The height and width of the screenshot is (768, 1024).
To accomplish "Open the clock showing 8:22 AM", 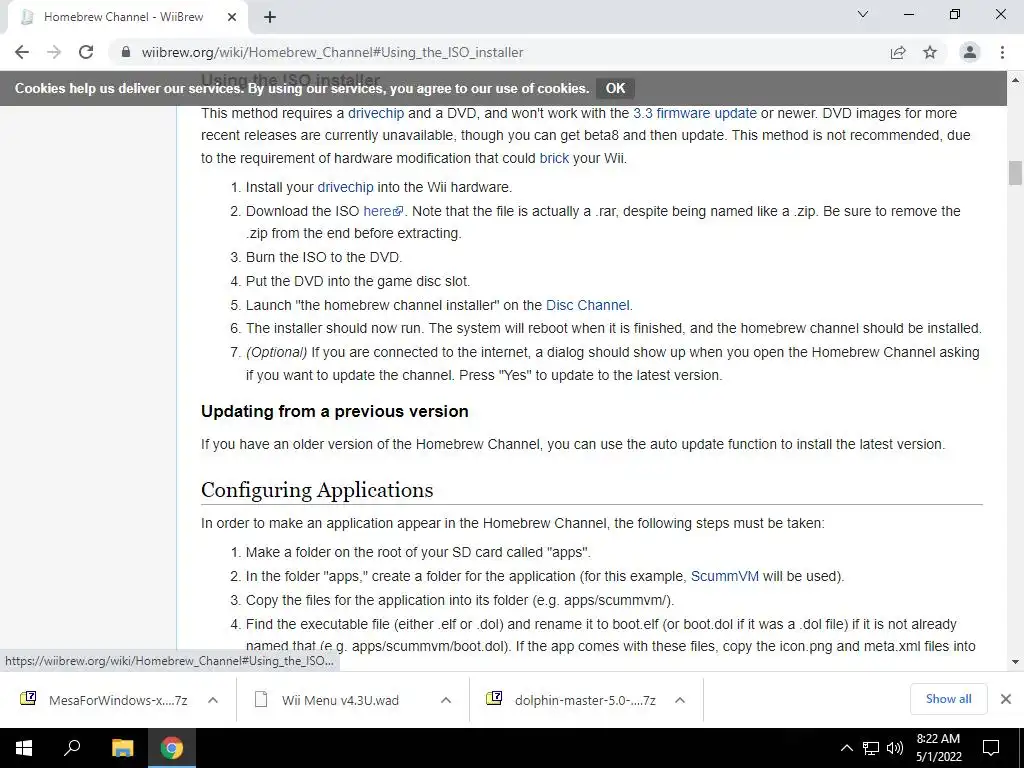I will (938, 748).
